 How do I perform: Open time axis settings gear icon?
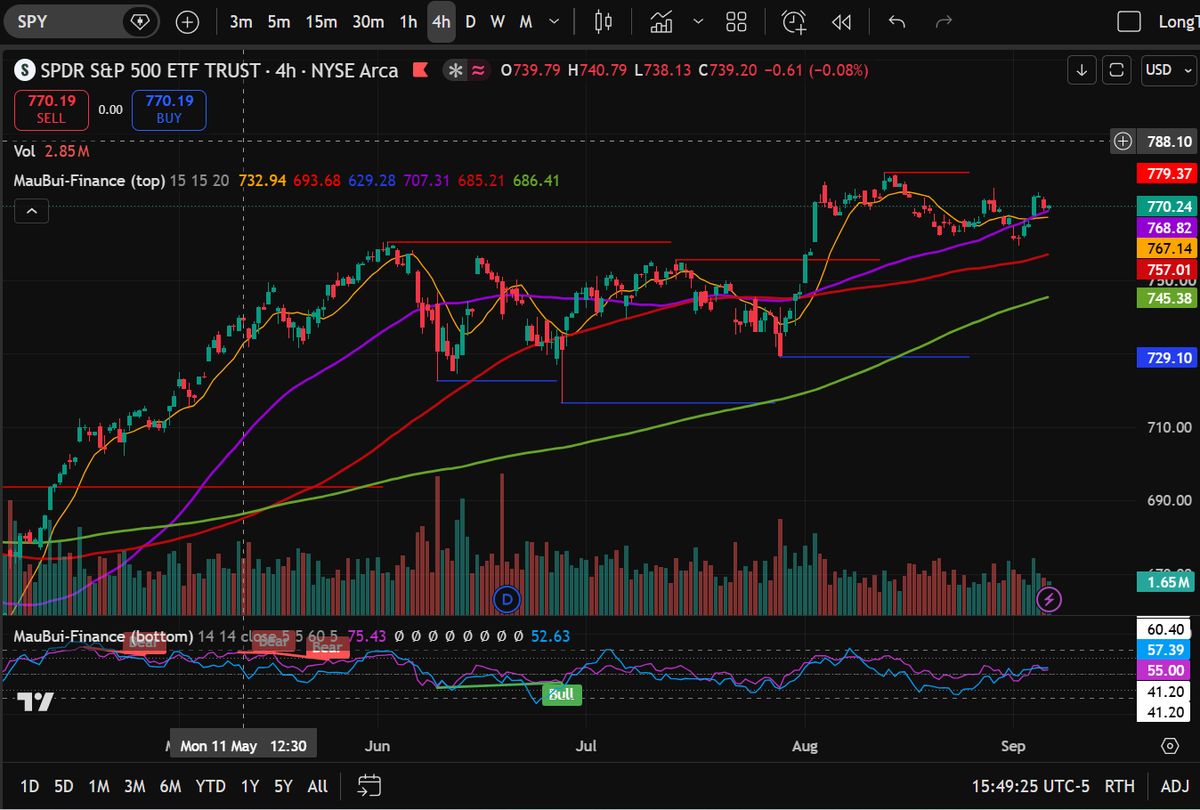pos(1170,746)
